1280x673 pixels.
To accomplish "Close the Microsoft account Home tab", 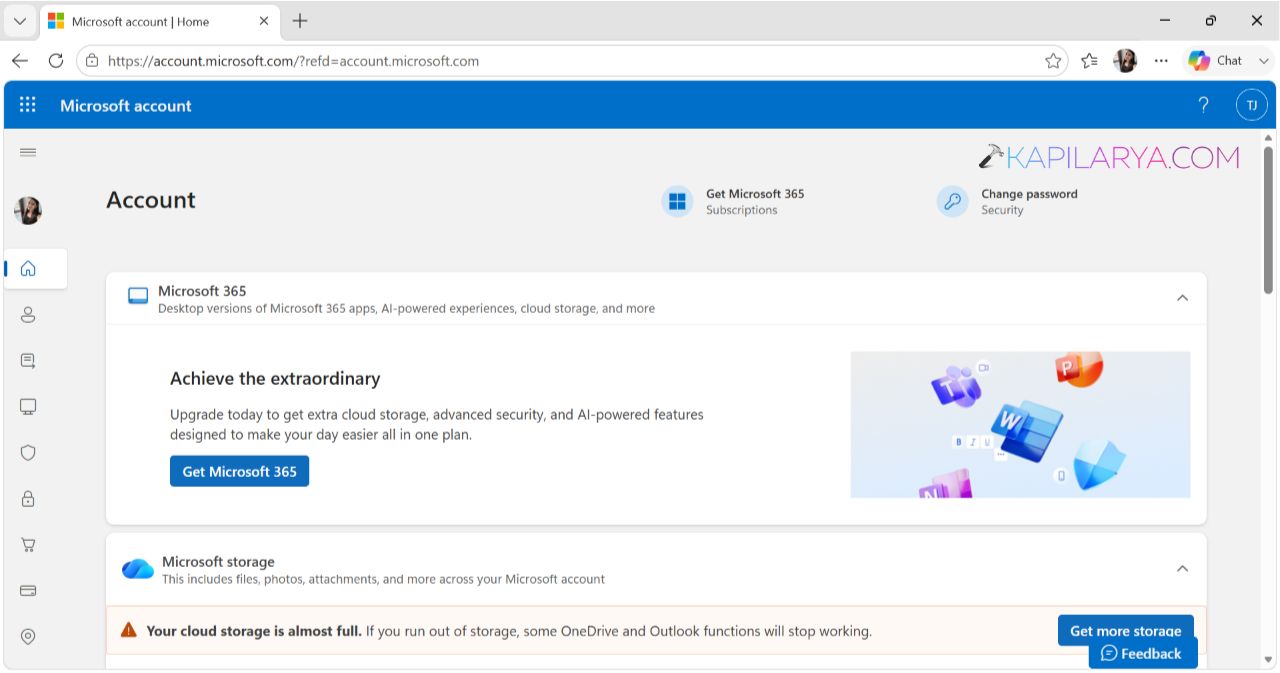I will 264,21.
